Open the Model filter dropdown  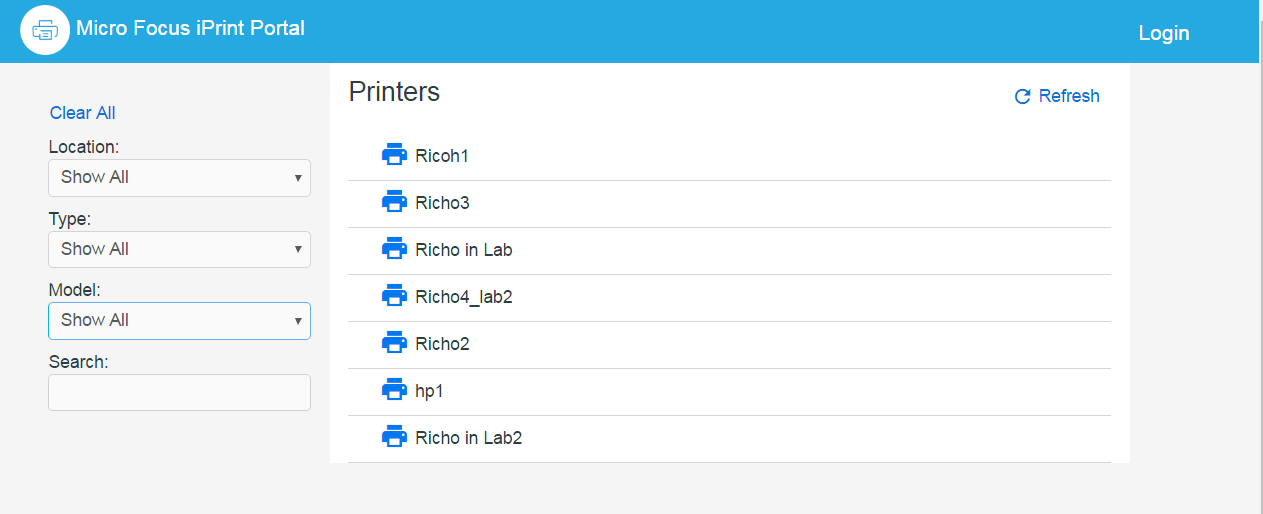(x=179, y=321)
